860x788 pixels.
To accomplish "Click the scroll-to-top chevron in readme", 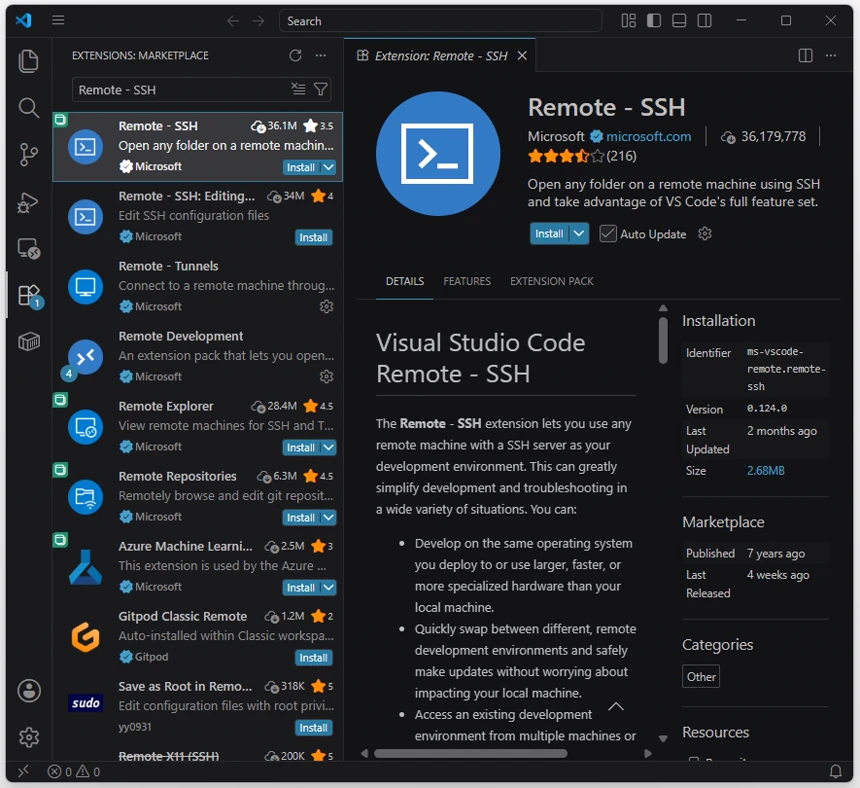I will [x=616, y=706].
